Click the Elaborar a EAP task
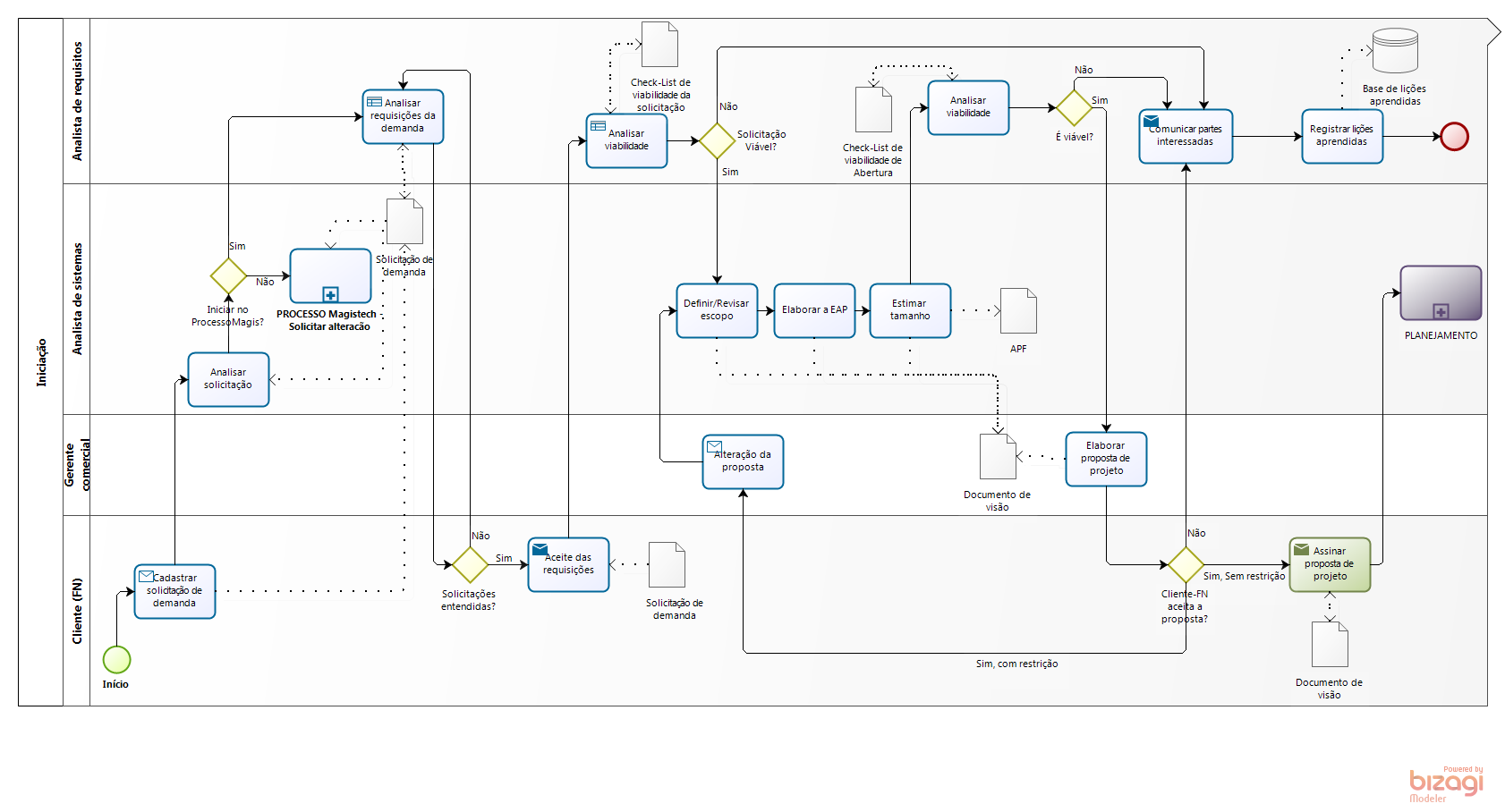Image resolution: width=1505 pixels, height=812 pixels. (814, 310)
